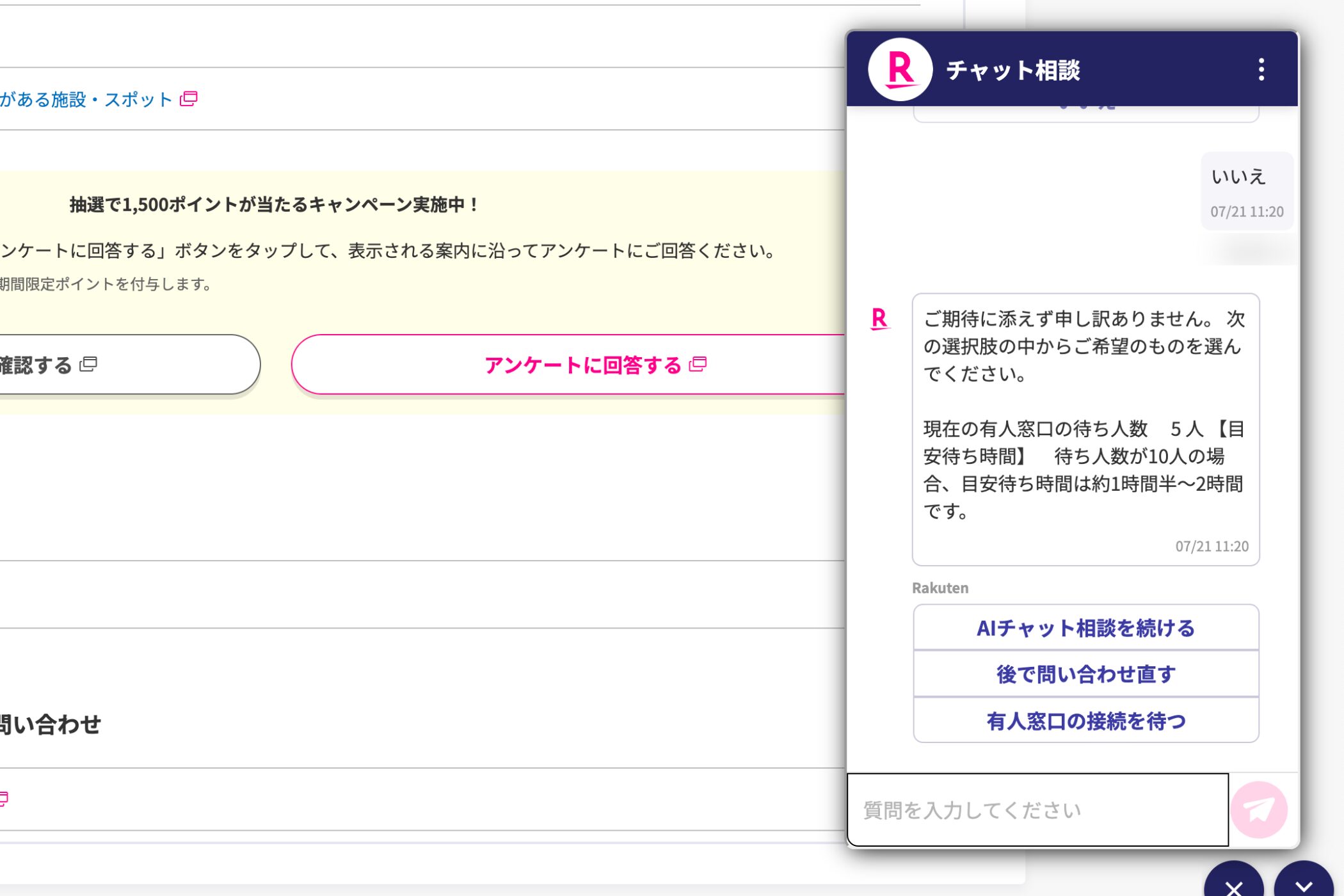Click external-link icon next to スポット
The height and width of the screenshot is (896, 1344).
[x=189, y=99]
